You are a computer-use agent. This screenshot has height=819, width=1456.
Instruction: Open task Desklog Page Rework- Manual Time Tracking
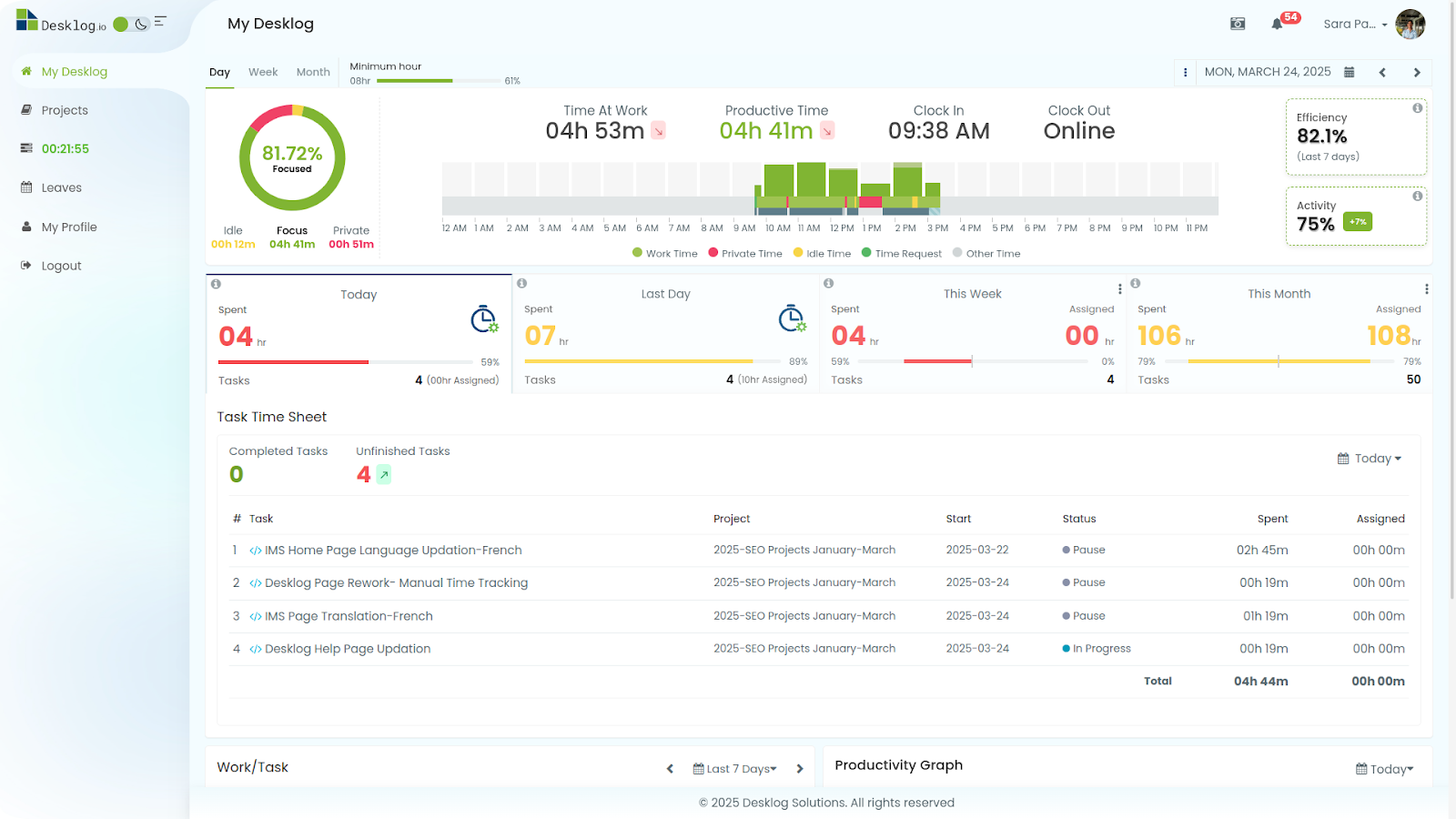click(396, 583)
